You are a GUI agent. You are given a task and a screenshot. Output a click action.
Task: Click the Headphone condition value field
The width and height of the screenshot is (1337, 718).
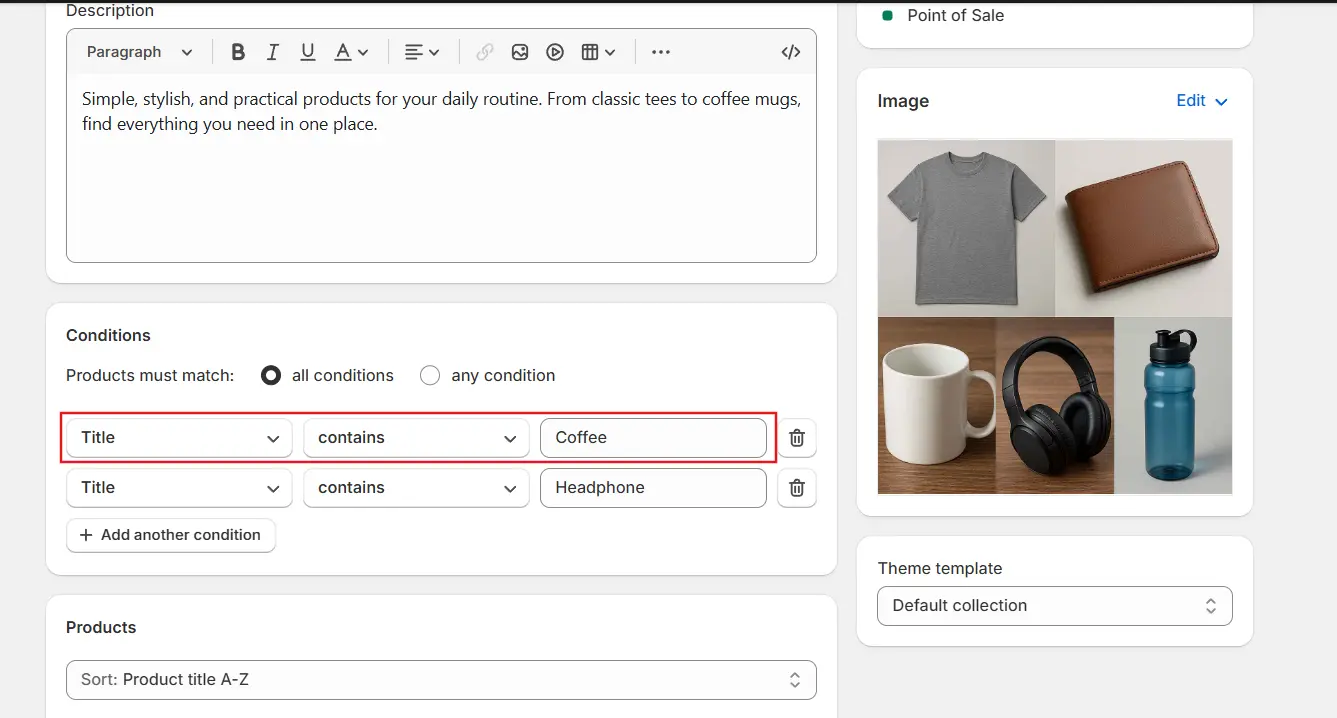(653, 488)
